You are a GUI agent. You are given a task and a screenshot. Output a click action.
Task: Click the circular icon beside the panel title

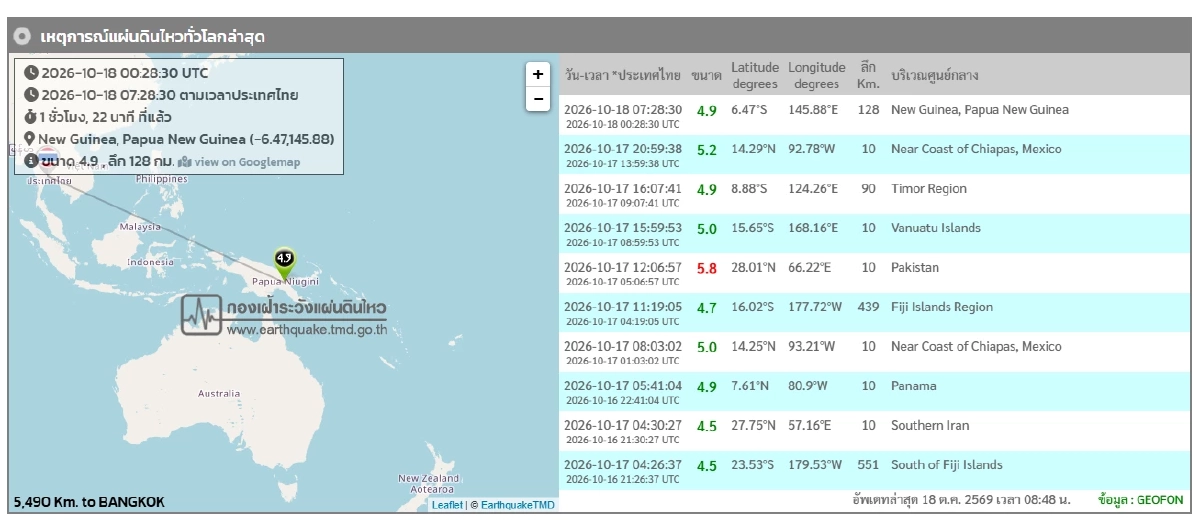click(22, 37)
